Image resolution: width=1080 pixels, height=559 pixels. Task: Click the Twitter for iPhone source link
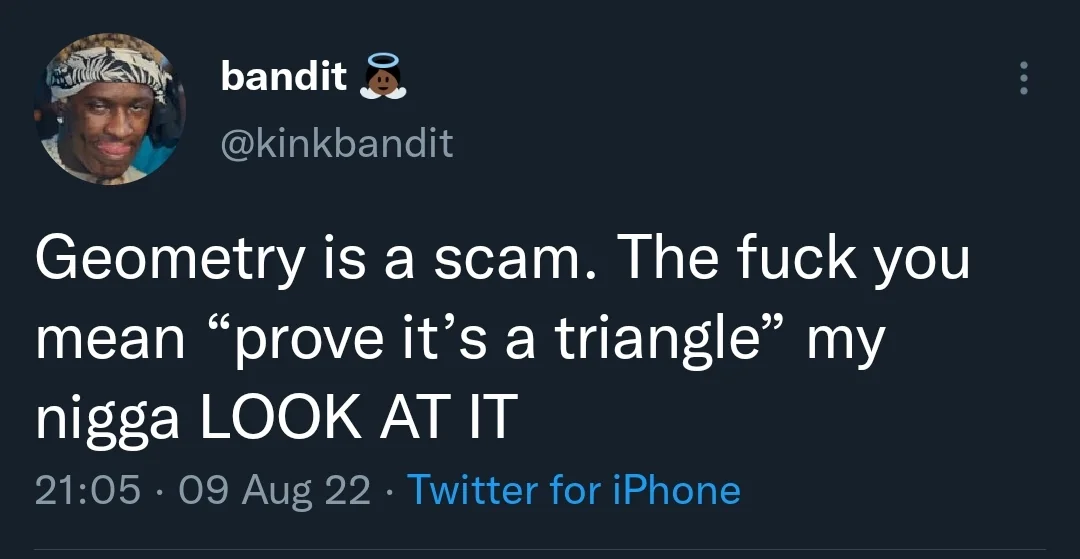[x=574, y=490]
